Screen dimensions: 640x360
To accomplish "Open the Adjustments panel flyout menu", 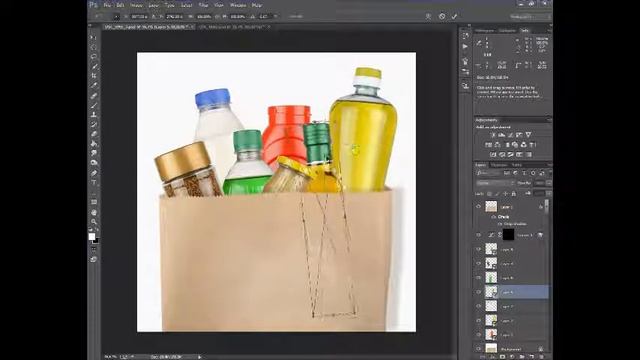I will 549,120.
